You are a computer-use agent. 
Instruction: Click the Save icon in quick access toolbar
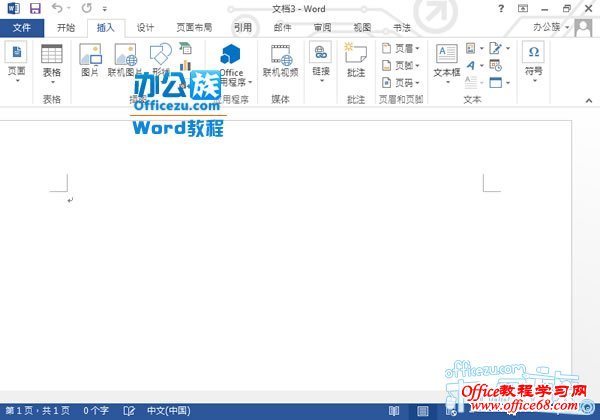35,9
